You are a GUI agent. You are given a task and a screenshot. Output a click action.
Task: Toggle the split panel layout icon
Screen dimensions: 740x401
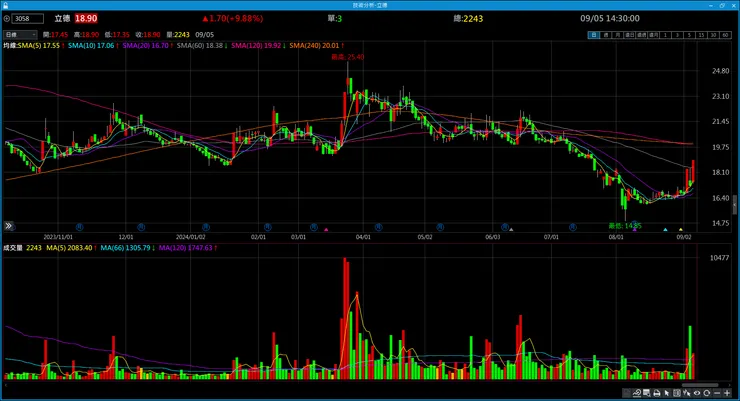tap(677, 393)
